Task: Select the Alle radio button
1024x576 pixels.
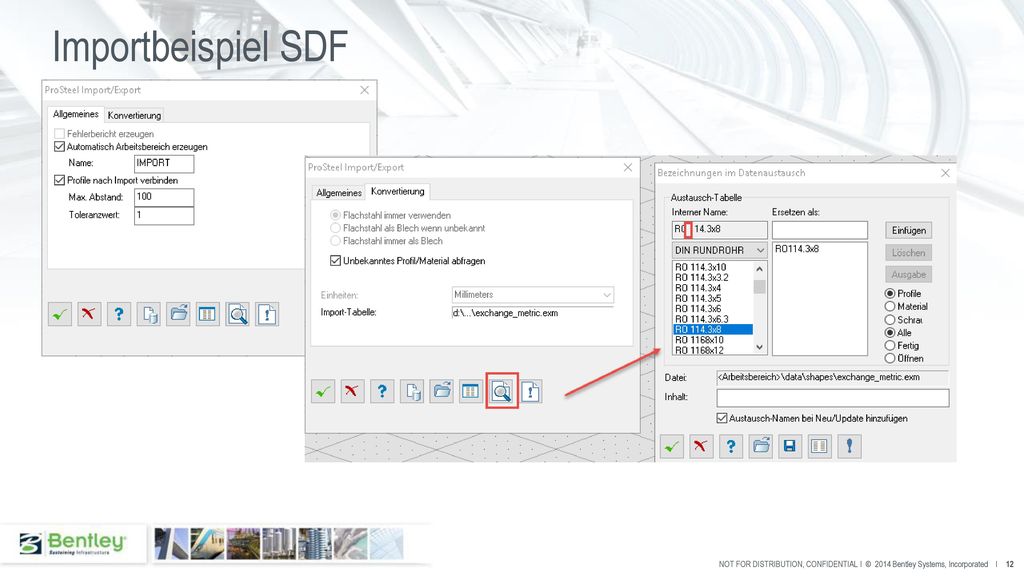Action: (889, 332)
